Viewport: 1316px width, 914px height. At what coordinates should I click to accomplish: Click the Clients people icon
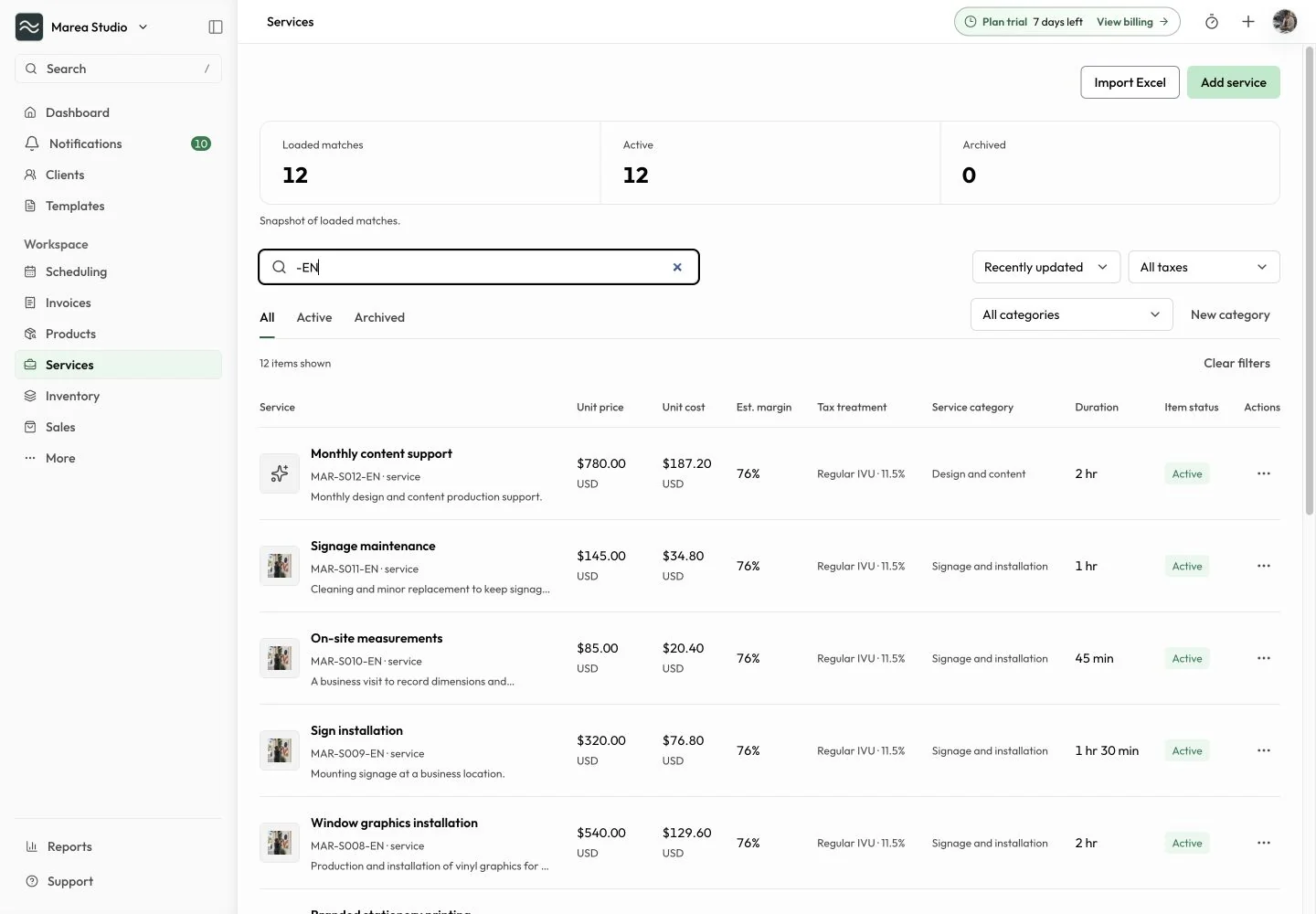pyautogui.click(x=30, y=175)
